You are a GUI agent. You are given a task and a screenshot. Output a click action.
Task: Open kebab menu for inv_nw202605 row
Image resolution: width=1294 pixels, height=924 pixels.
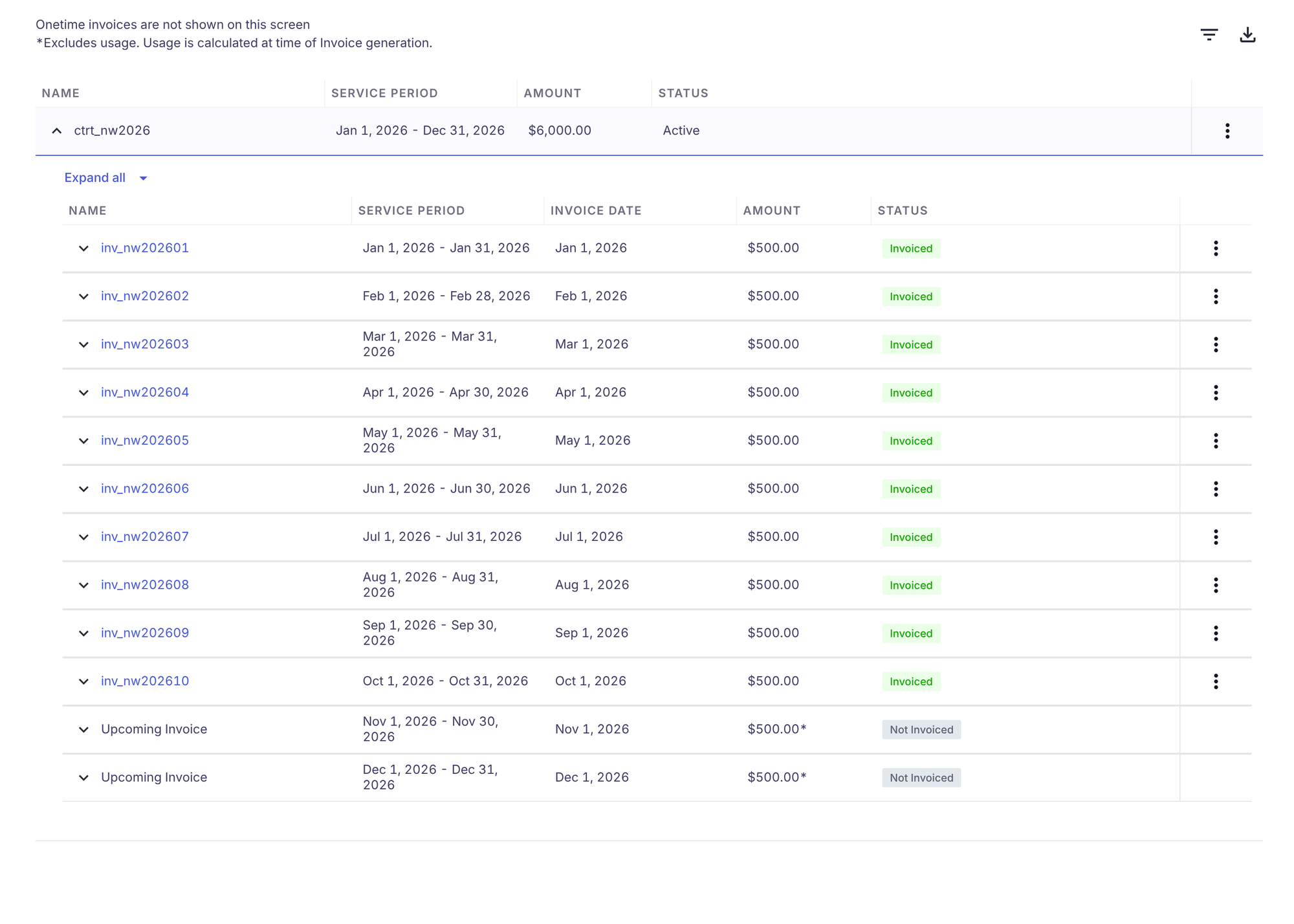click(x=1216, y=441)
